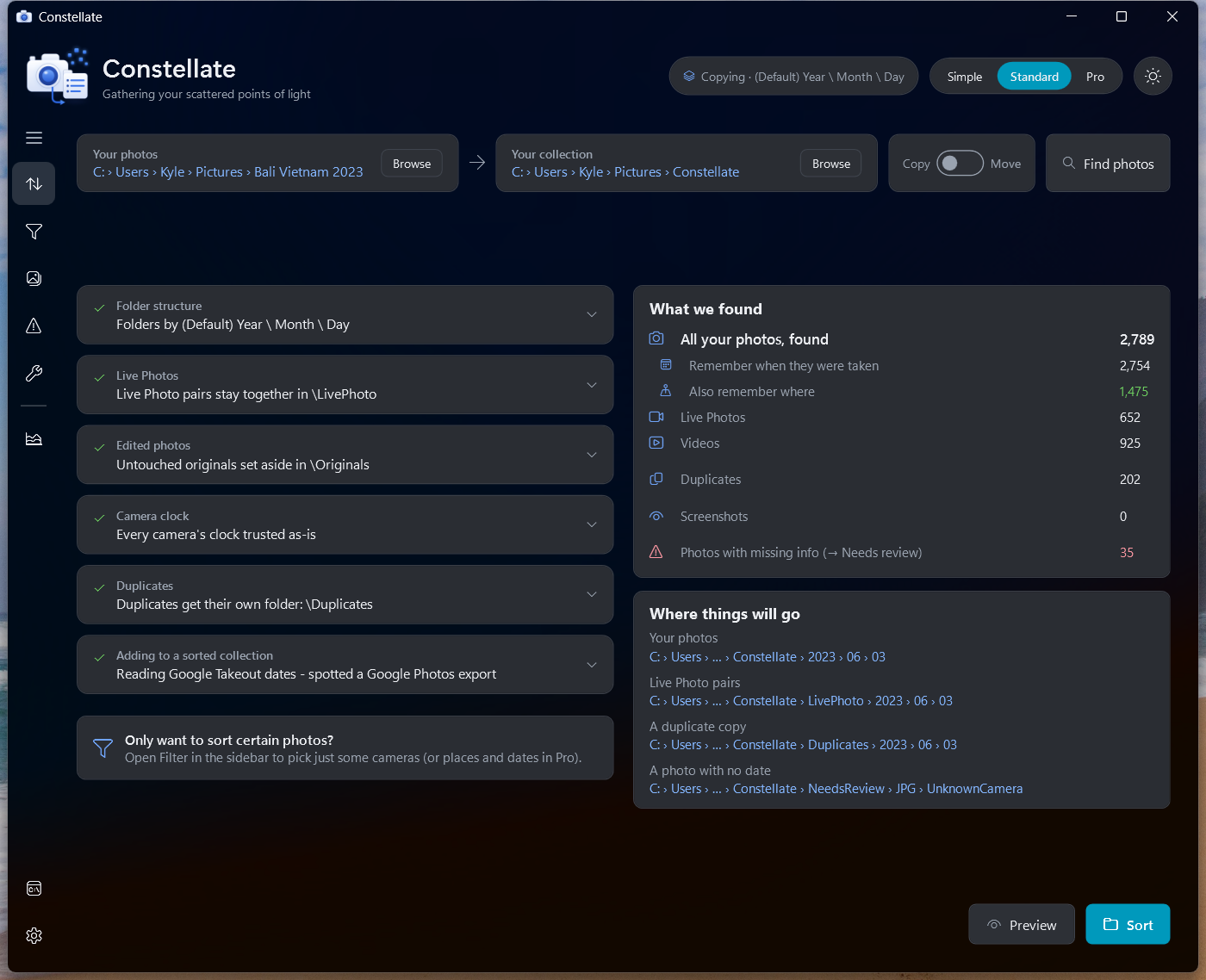1206x980 pixels.
Task: Click the Copying (Default) Year Month Day pill
Action: coord(793,77)
